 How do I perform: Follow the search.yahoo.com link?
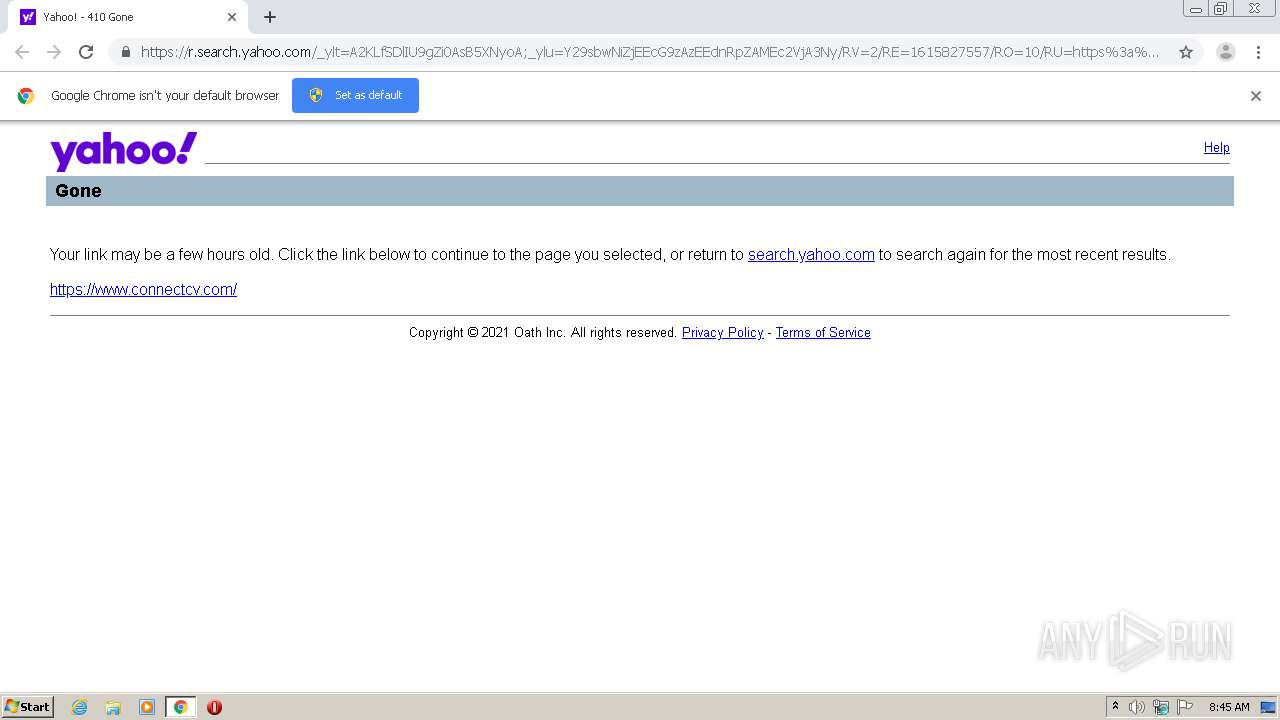pyautogui.click(x=811, y=254)
